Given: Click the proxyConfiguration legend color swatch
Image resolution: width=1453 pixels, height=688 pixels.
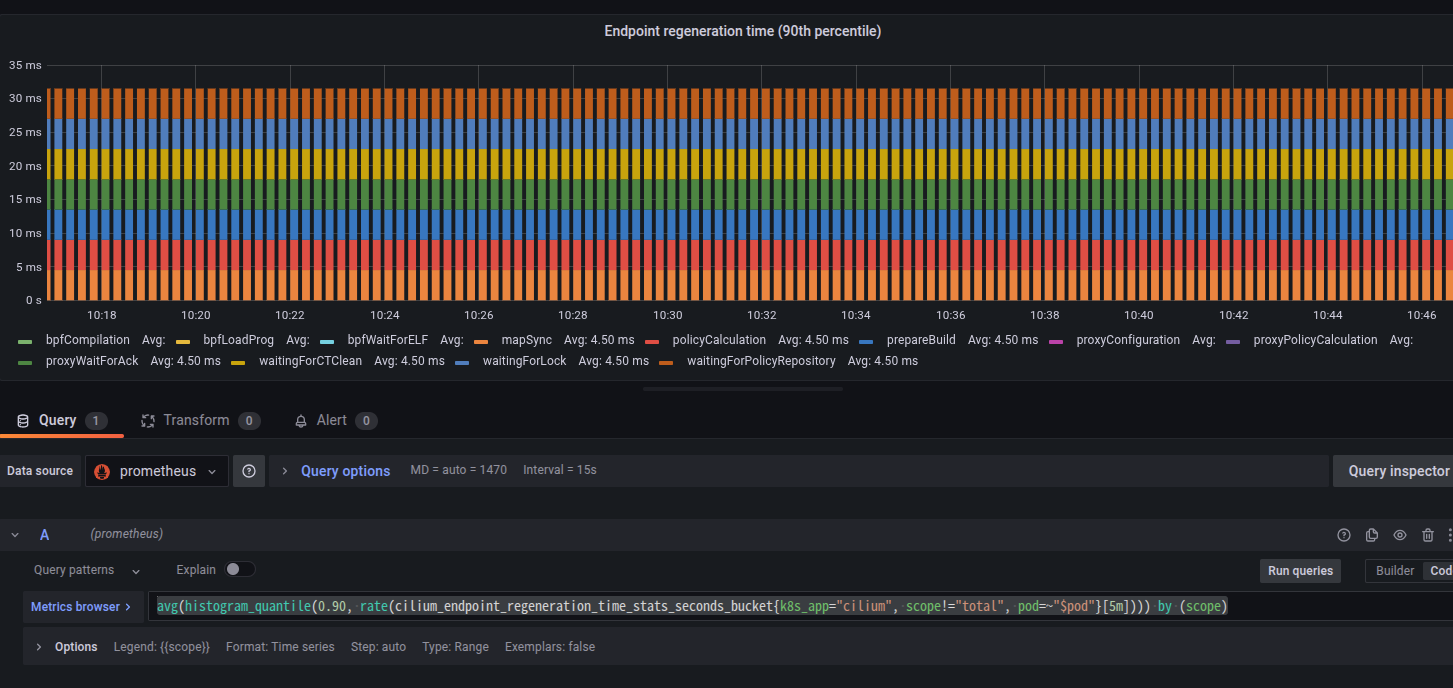Looking at the screenshot, I should [1057, 341].
